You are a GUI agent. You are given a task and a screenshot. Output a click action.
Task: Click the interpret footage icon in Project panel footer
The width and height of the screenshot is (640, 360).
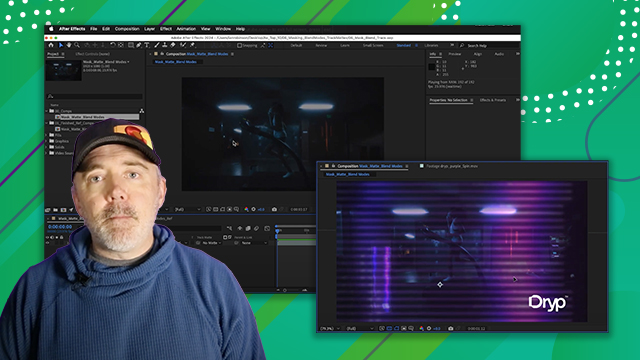pos(48,210)
